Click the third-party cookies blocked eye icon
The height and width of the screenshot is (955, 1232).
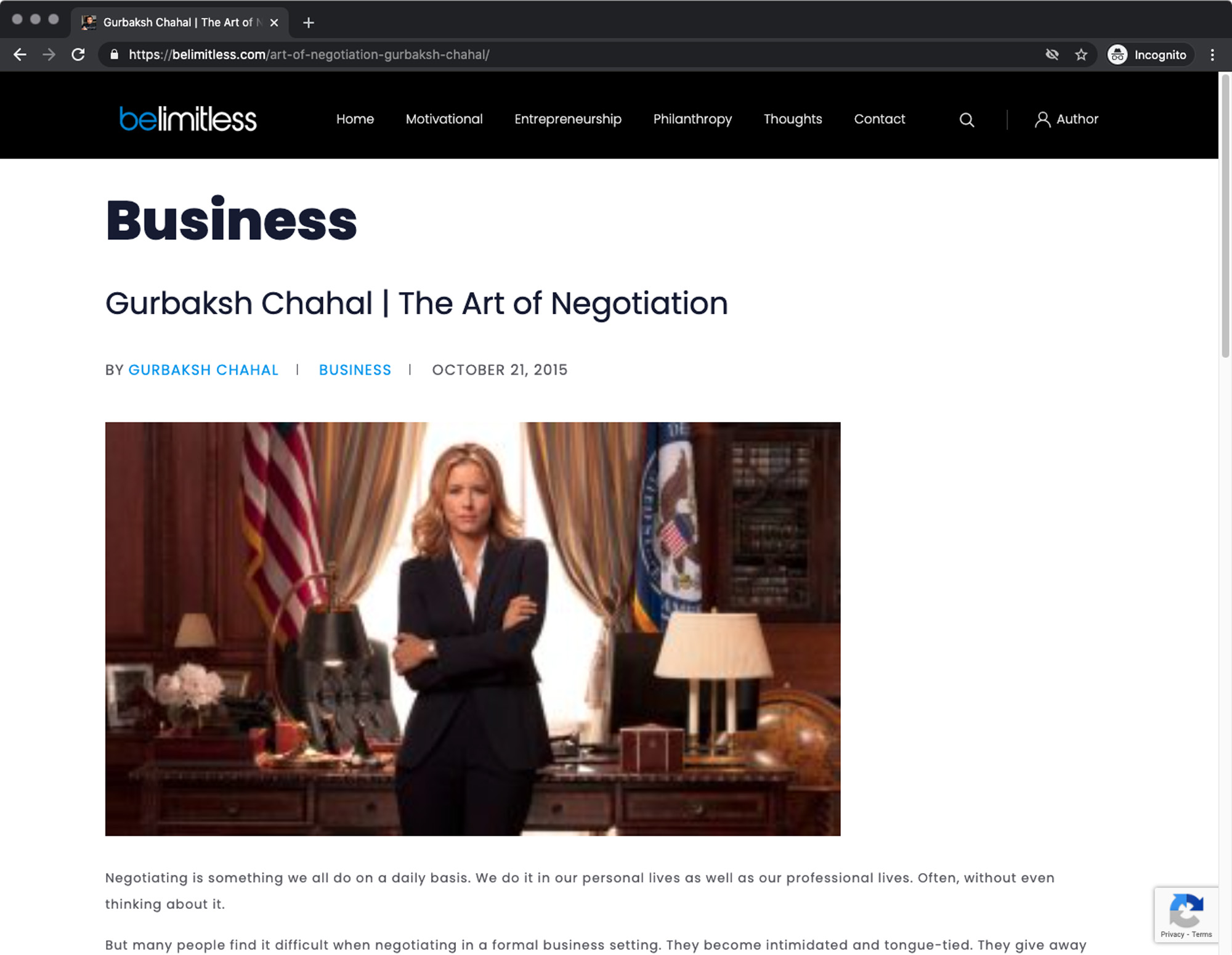1052,55
